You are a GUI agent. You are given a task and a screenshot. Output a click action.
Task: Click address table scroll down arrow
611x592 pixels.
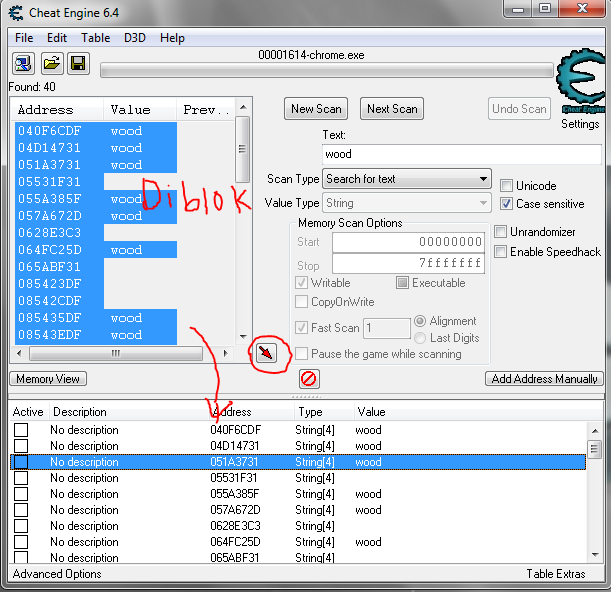click(x=595, y=554)
